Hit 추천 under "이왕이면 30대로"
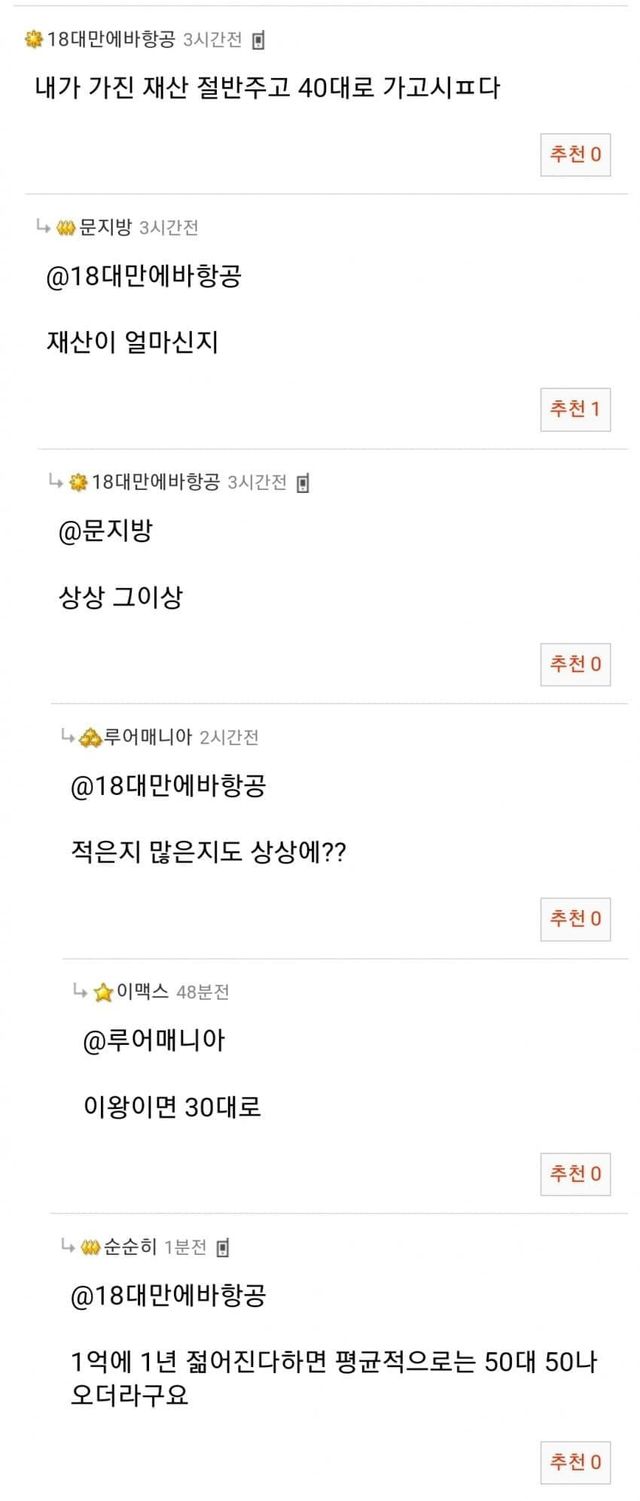Image resolution: width=640 pixels, height=1501 pixels. [575, 1172]
